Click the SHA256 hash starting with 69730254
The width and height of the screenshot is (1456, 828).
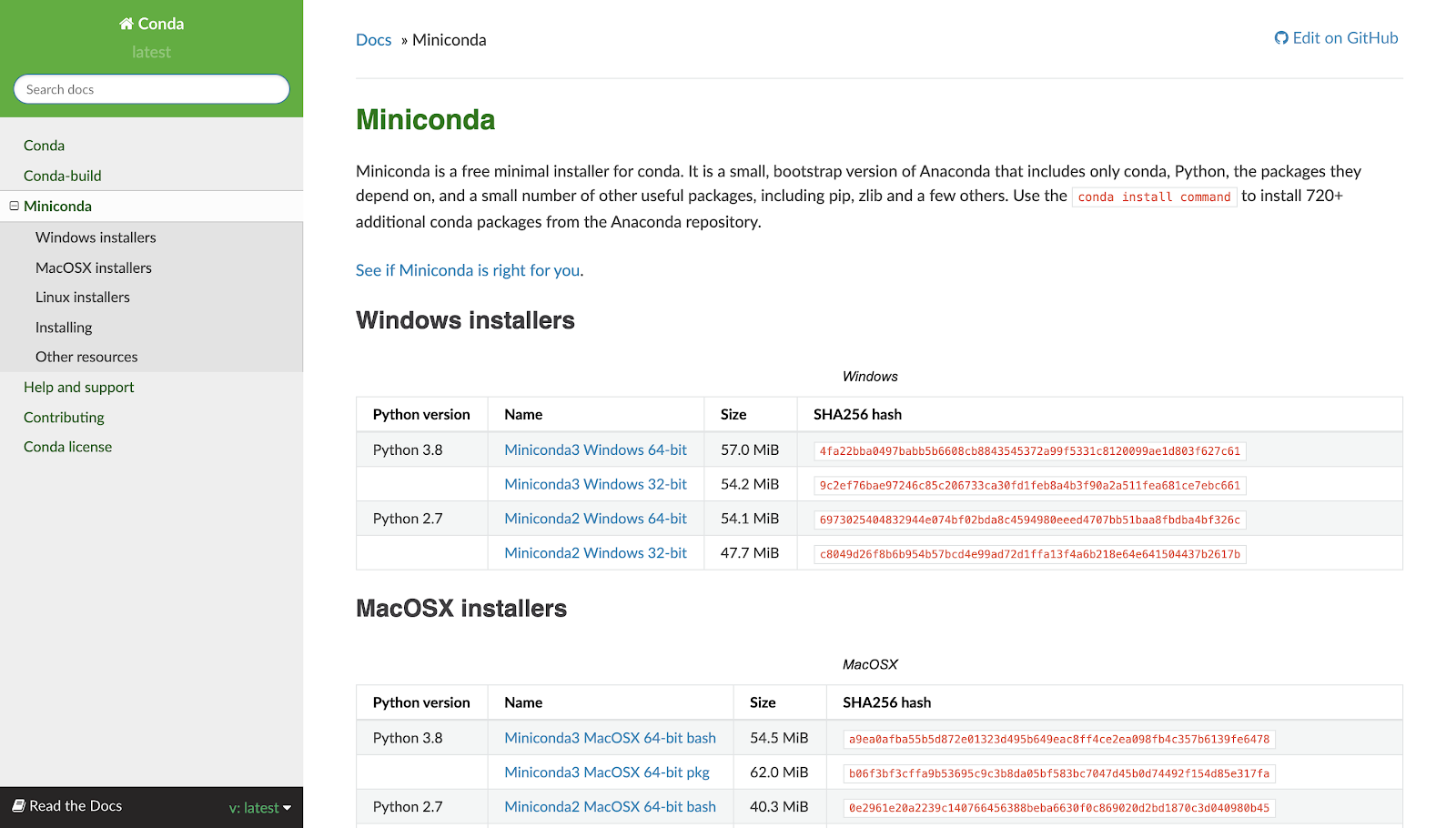1030,520
